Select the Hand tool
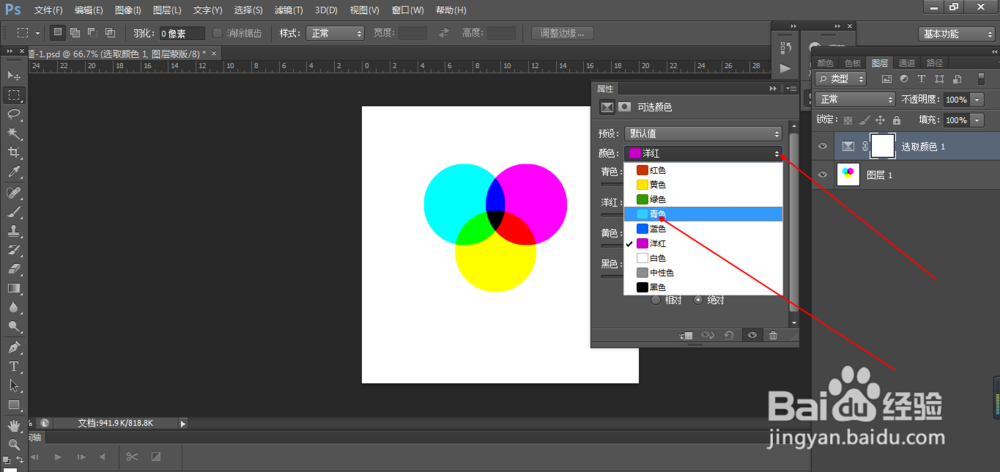The width and height of the screenshot is (1000, 472). [x=13, y=425]
